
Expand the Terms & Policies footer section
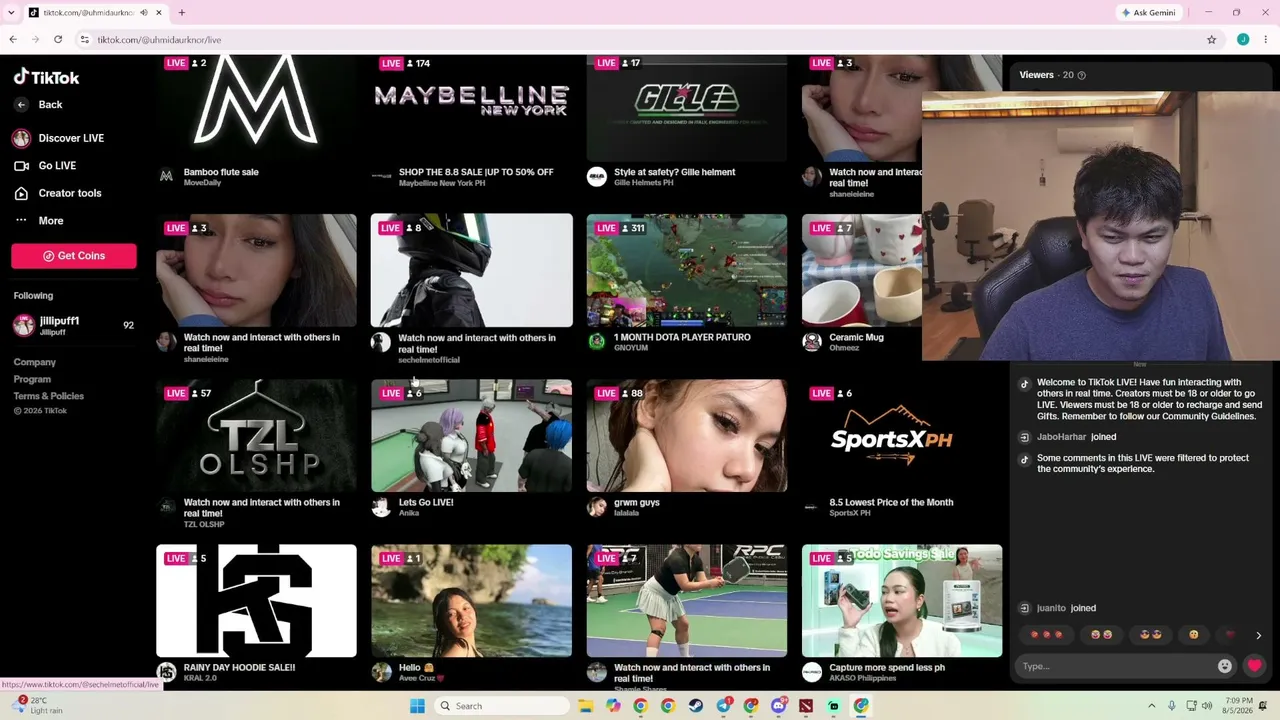(49, 396)
